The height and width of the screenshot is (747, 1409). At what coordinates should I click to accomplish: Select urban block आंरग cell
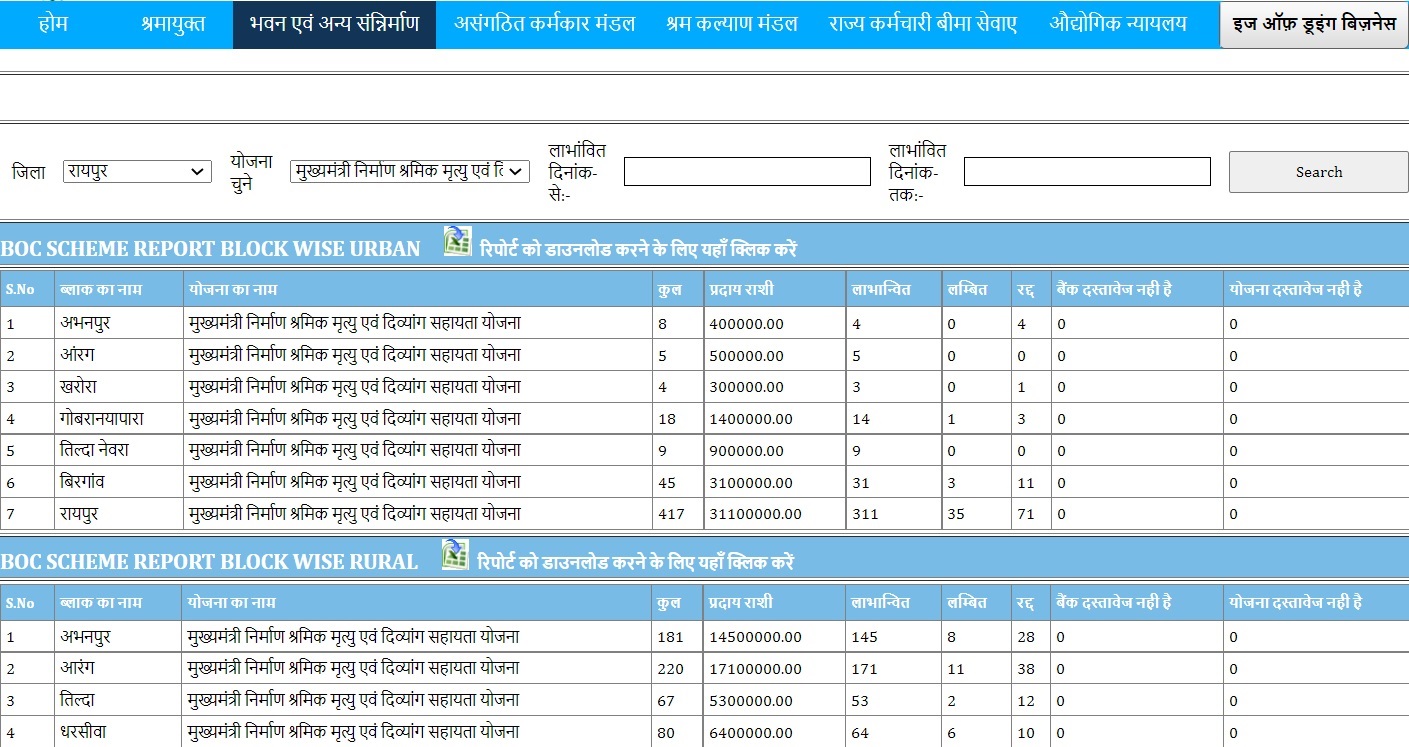[x=119, y=355]
